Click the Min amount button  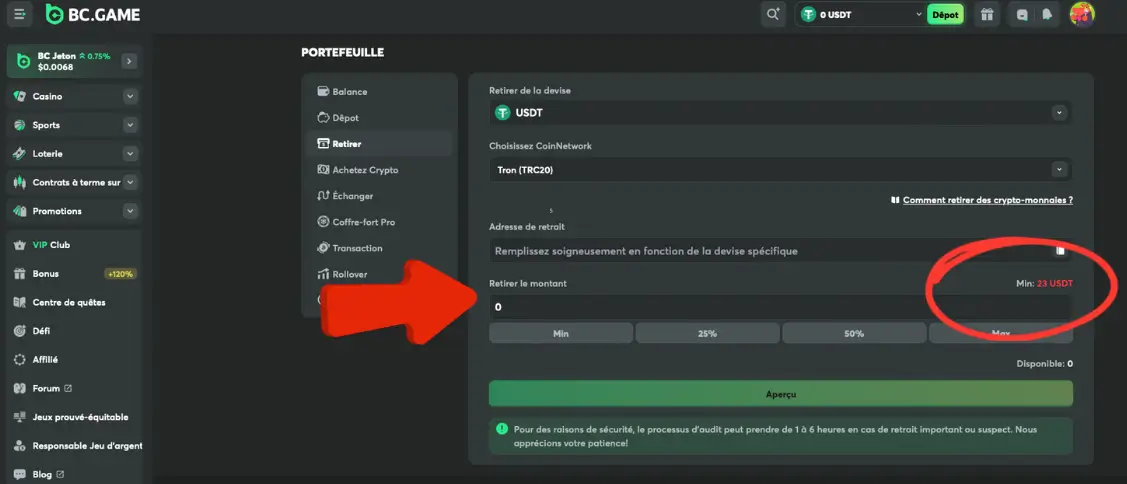point(561,334)
